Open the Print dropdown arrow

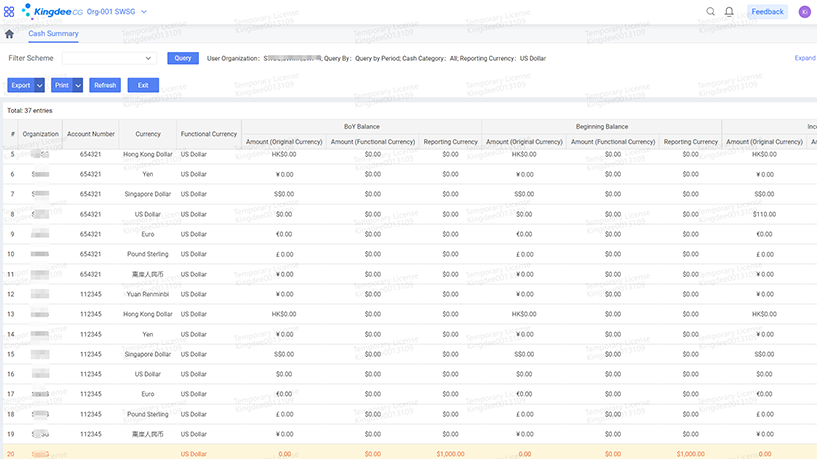[x=78, y=85]
